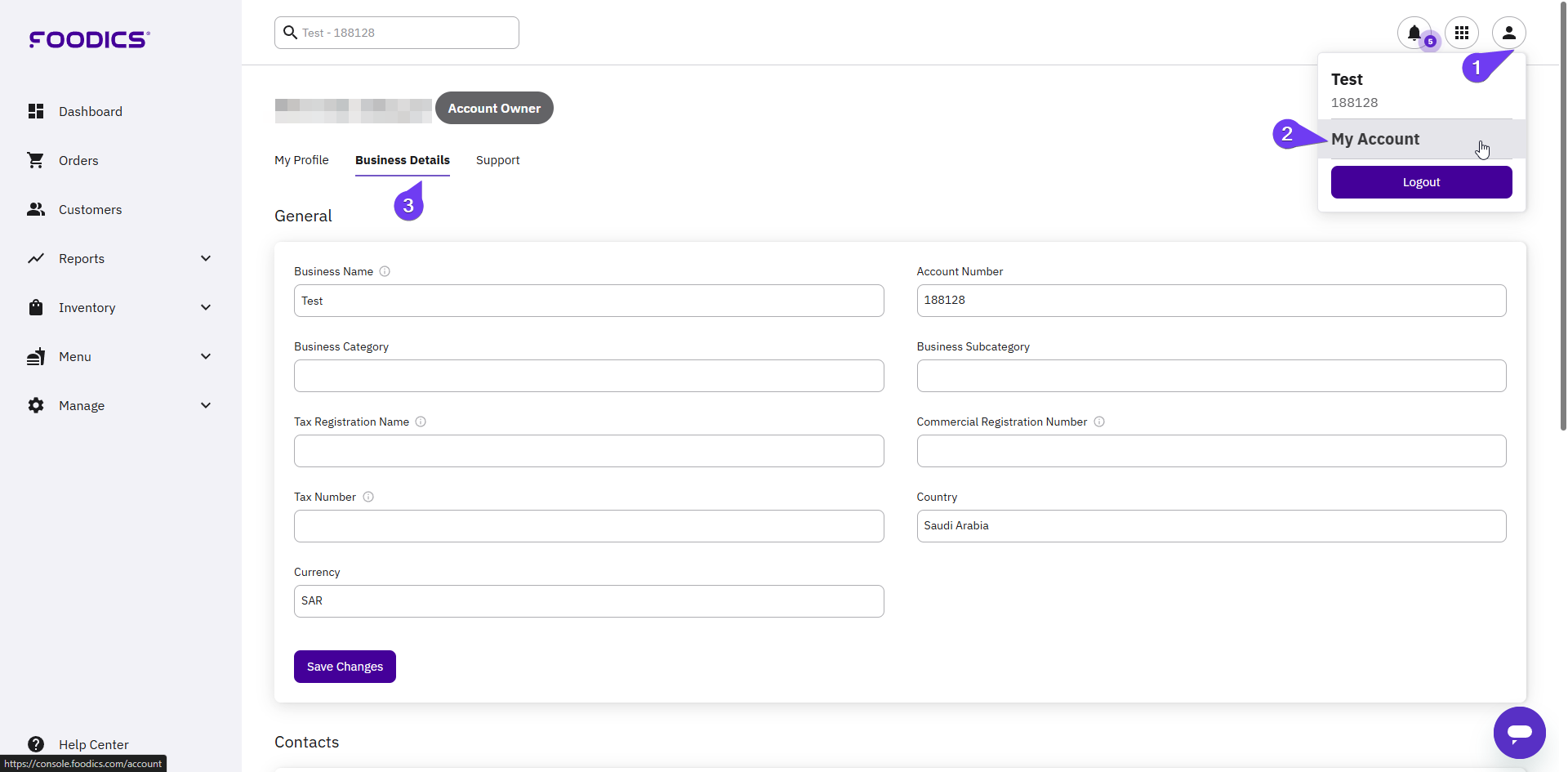Viewport: 1568px width, 772px height.
Task: Collapse the Menu chevron in sidebar
Action: [x=206, y=356]
